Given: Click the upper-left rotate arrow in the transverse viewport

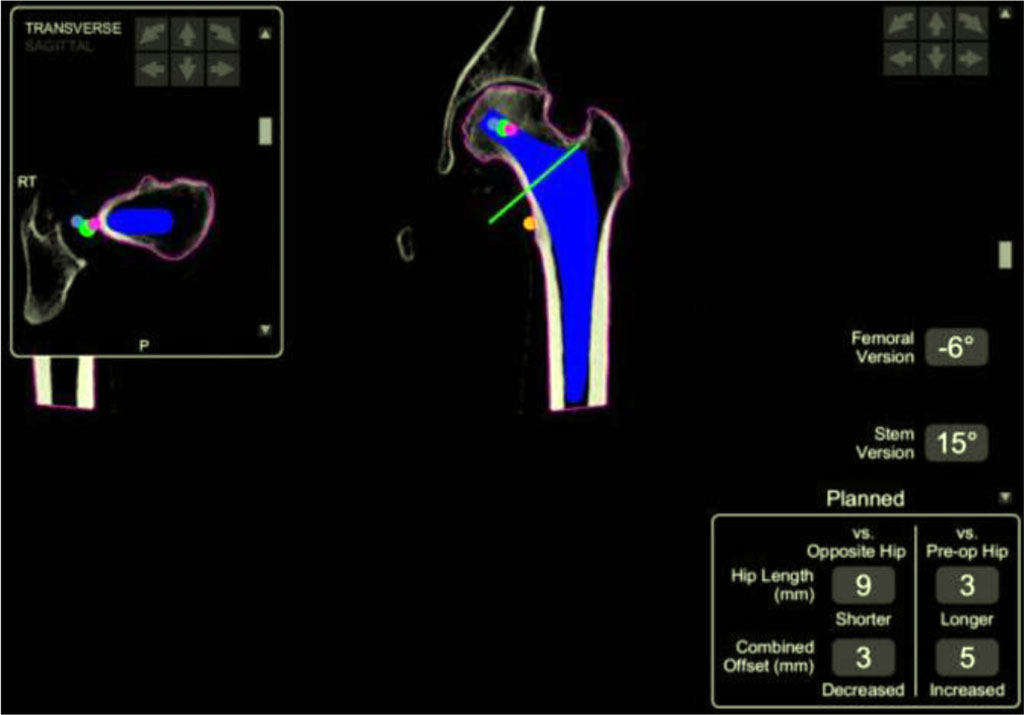Looking at the screenshot, I should (150, 32).
